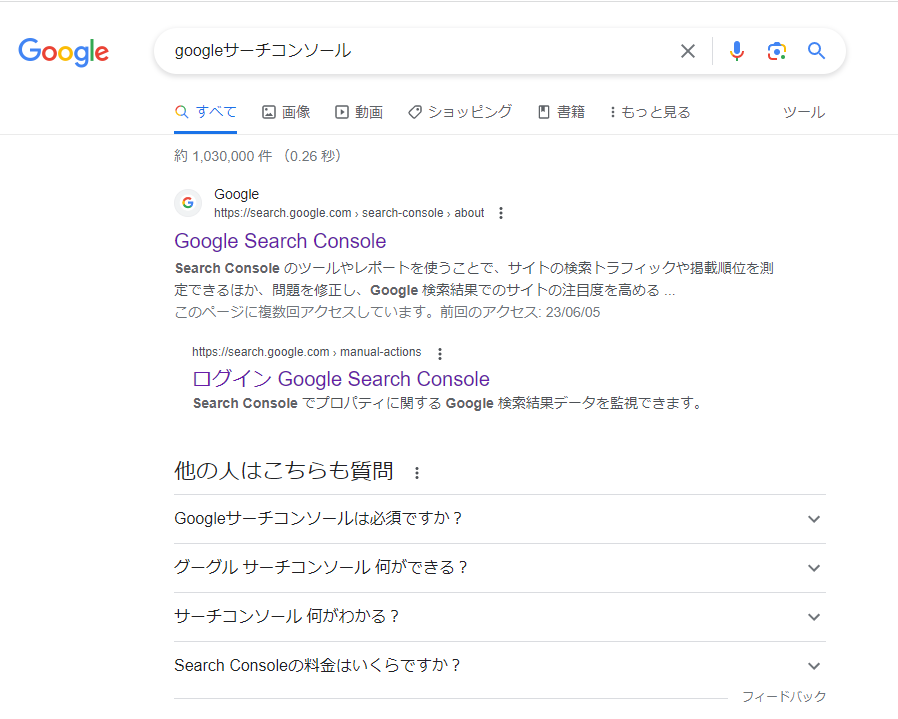Click the Google logo
The height and width of the screenshot is (719, 898).
(x=63, y=52)
